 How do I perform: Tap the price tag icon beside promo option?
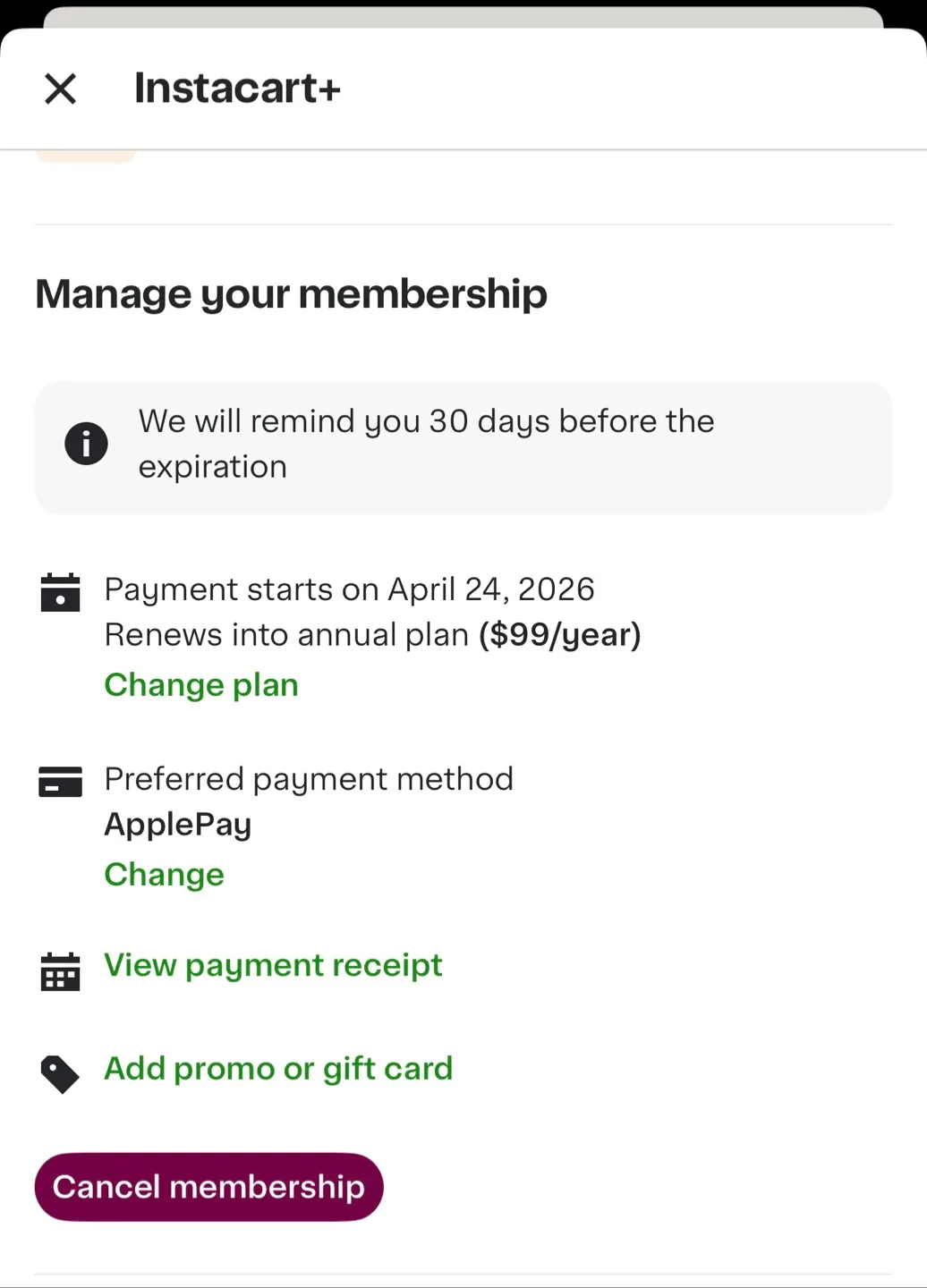61,1074
